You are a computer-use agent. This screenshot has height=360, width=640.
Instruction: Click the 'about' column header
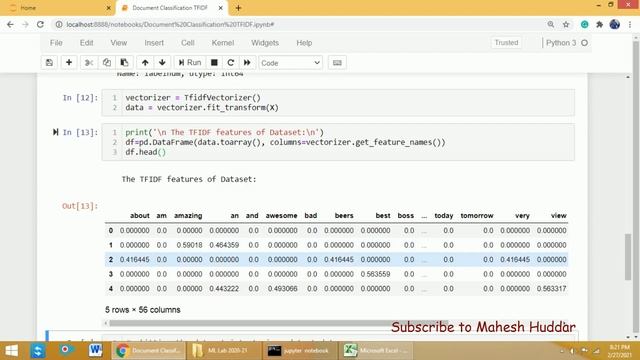140,216
